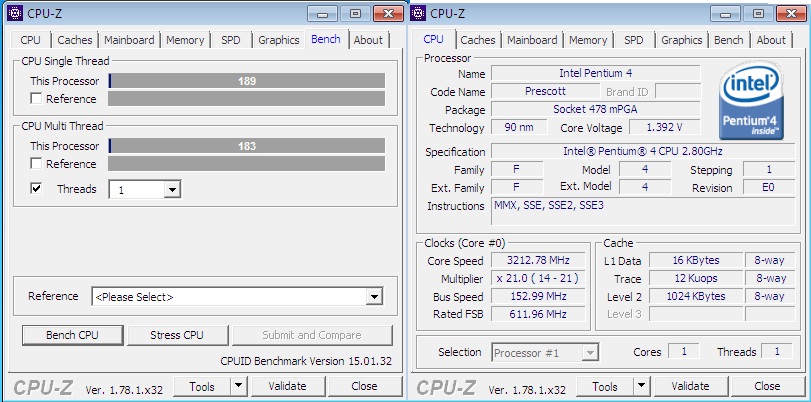The width and height of the screenshot is (811, 402).
Task: Open the Threads count dropdown
Action: pos(172,190)
